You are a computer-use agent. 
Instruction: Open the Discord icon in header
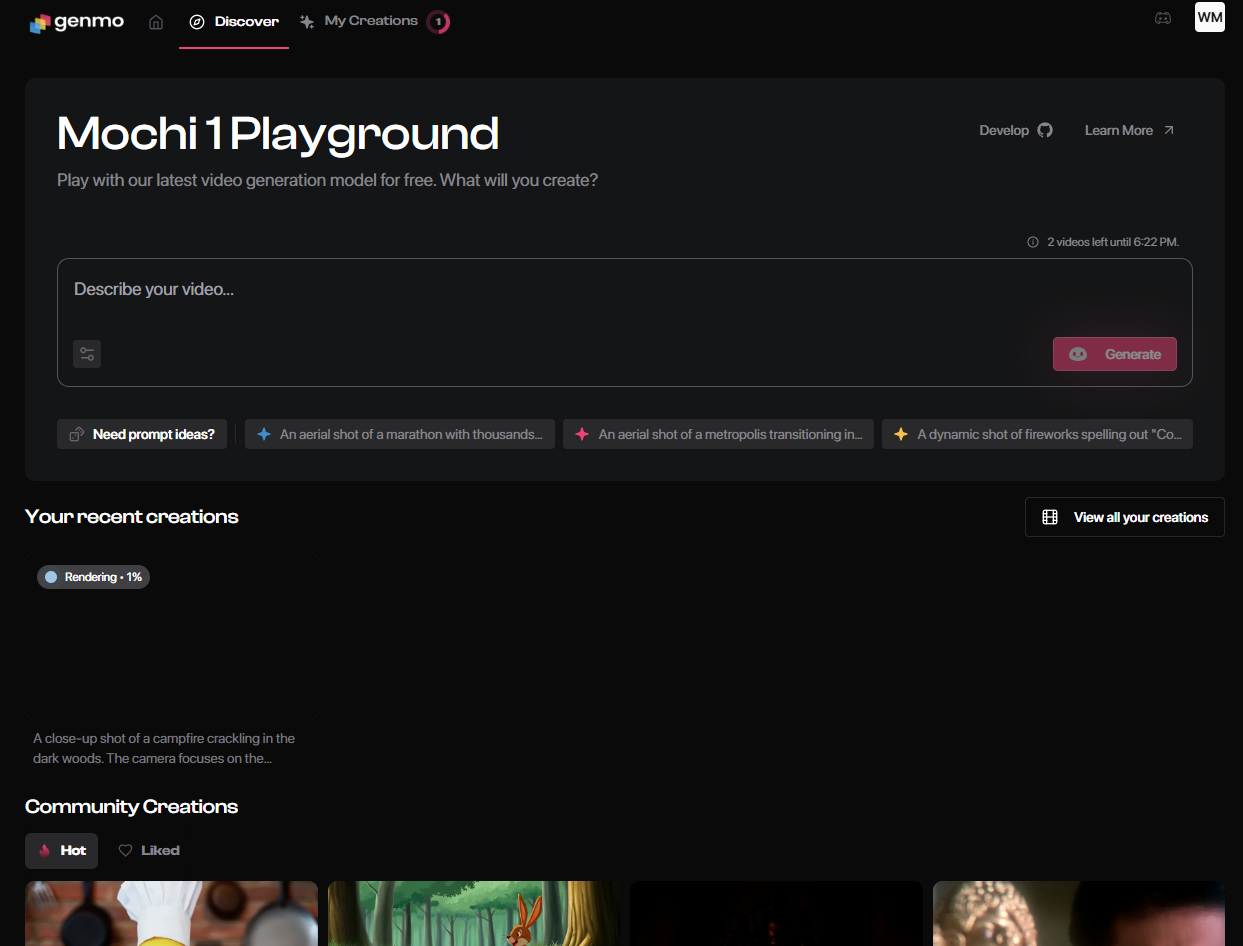pos(1162,18)
